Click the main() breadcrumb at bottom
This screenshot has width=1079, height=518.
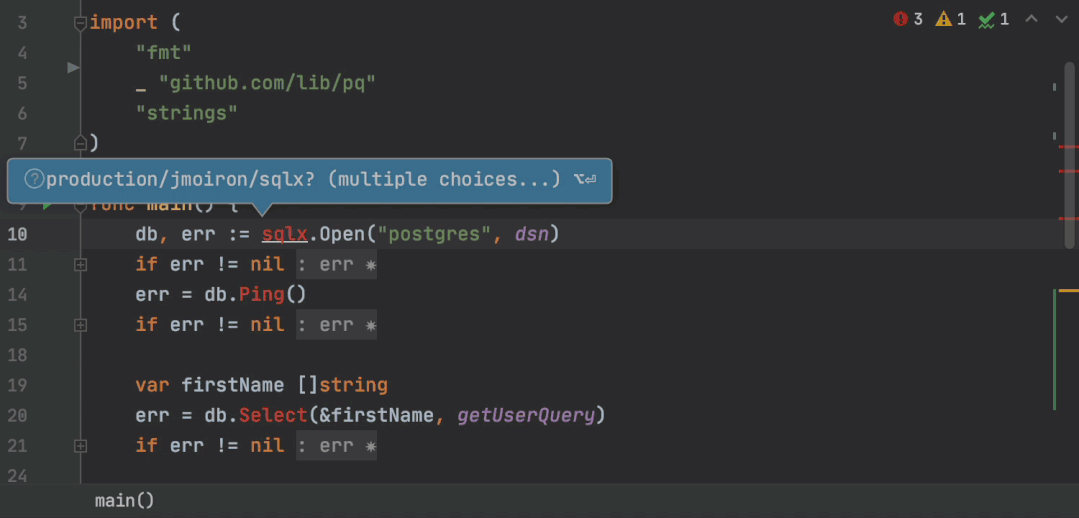coord(125,501)
